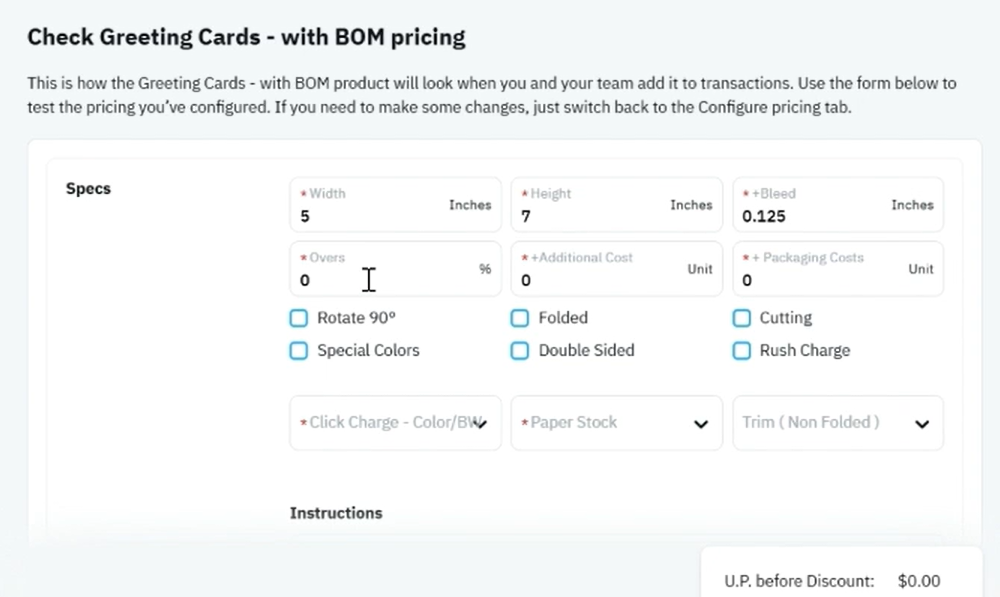Enable Special Colors checkbox

298,350
